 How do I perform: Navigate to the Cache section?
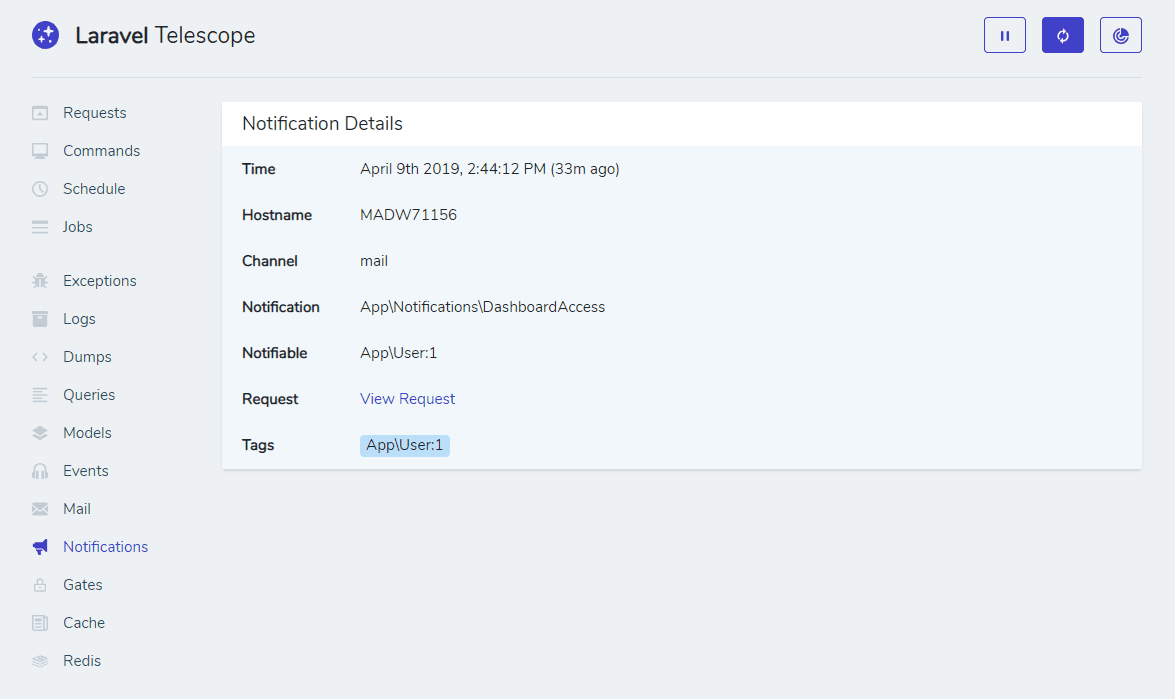tap(84, 622)
